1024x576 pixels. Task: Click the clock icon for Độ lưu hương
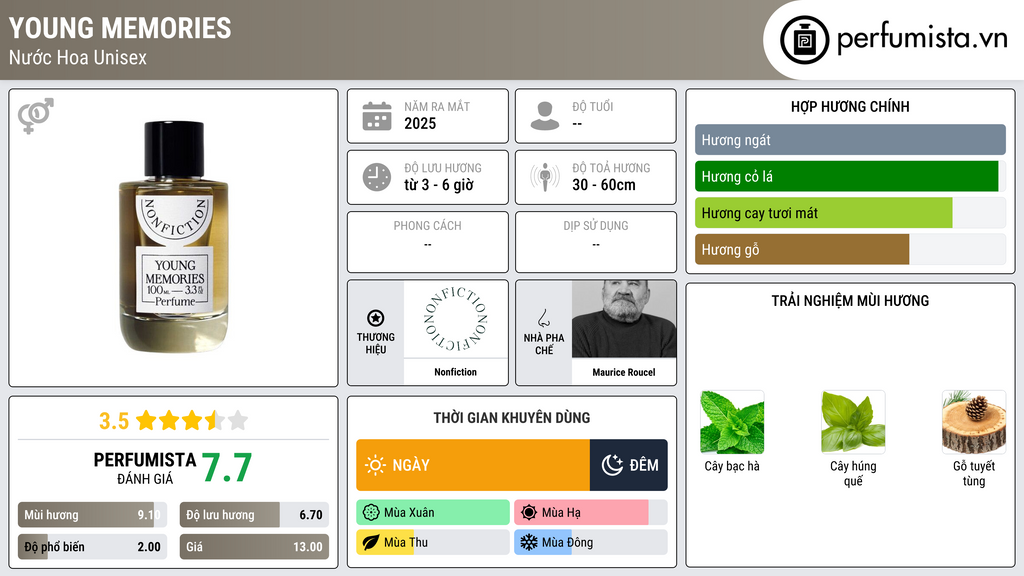click(x=377, y=177)
